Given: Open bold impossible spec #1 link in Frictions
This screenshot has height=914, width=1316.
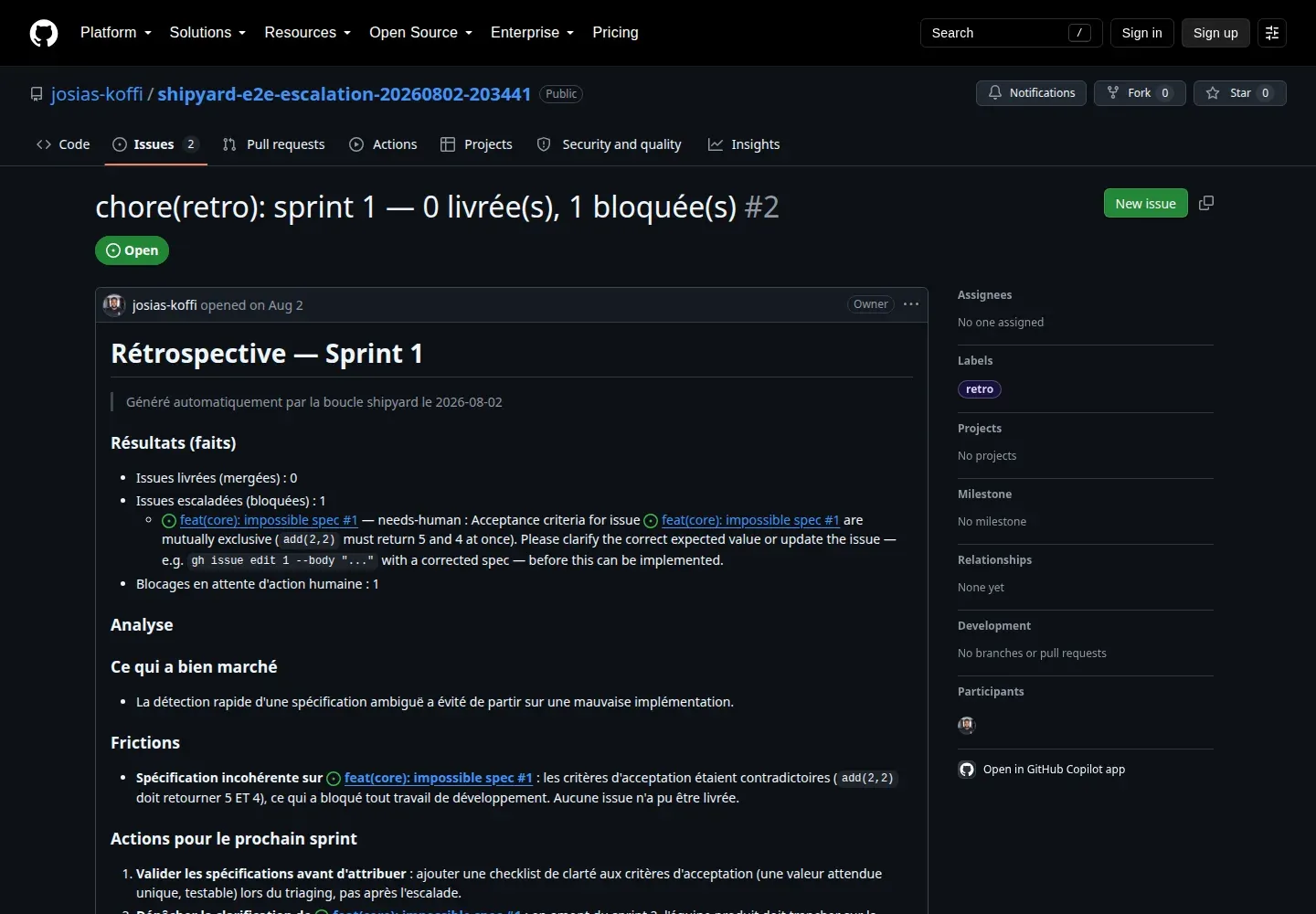Looking at the screenshot, I should (438, 778).
